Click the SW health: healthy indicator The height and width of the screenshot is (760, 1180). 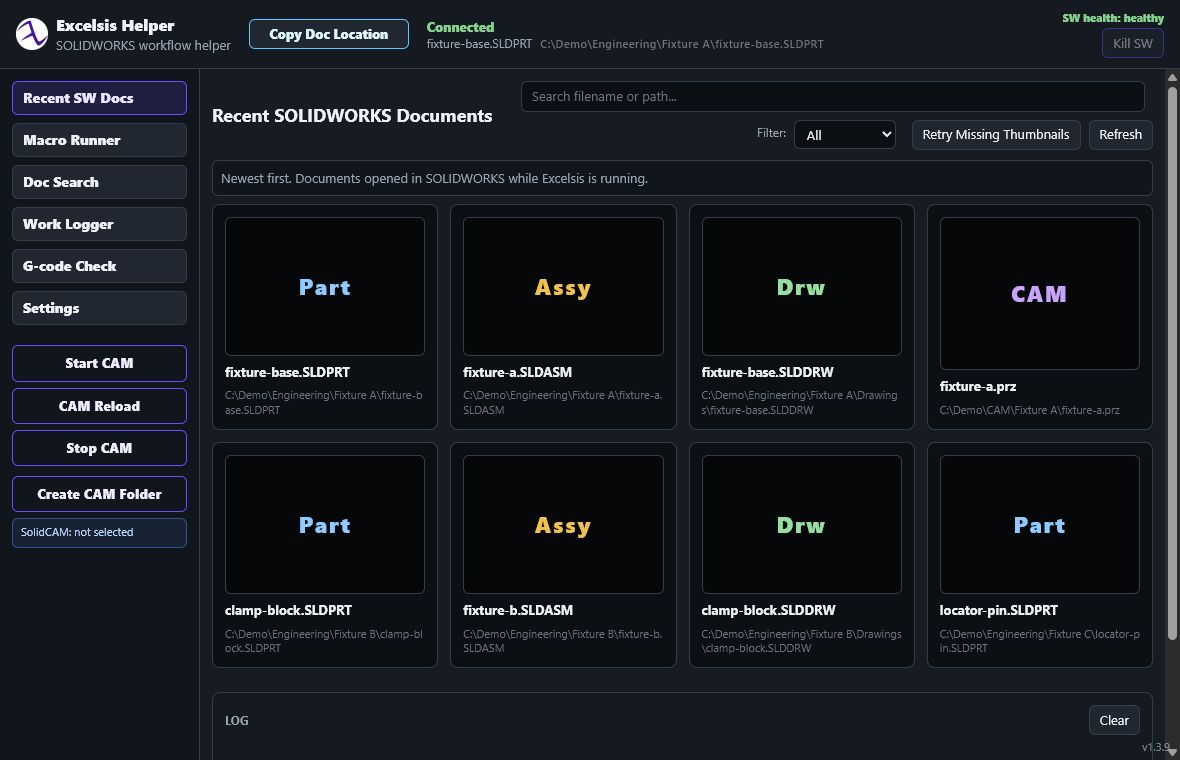(x=1113, y=18)
